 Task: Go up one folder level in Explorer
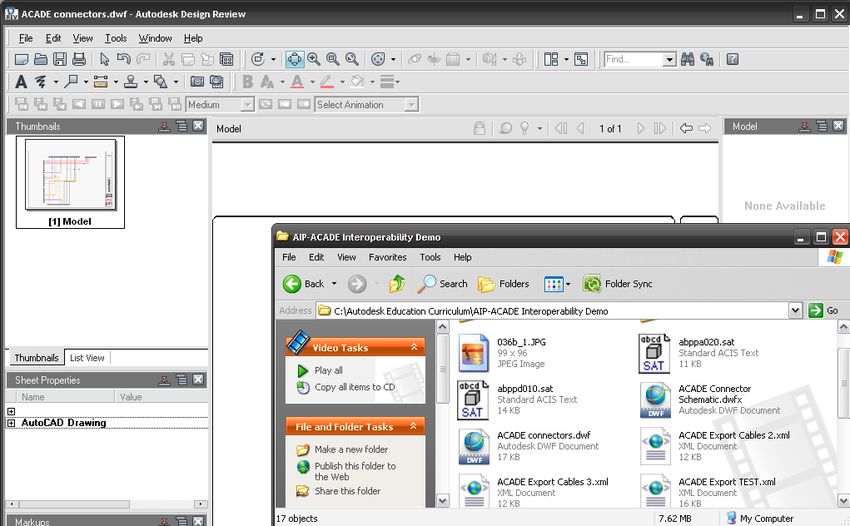(397, 284)
